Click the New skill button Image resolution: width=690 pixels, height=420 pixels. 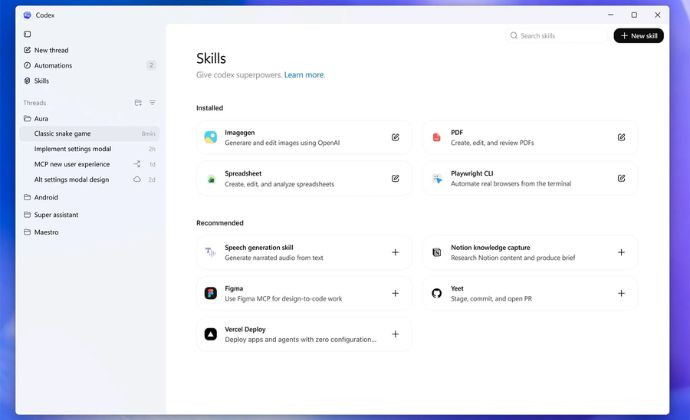click(638, 36)
